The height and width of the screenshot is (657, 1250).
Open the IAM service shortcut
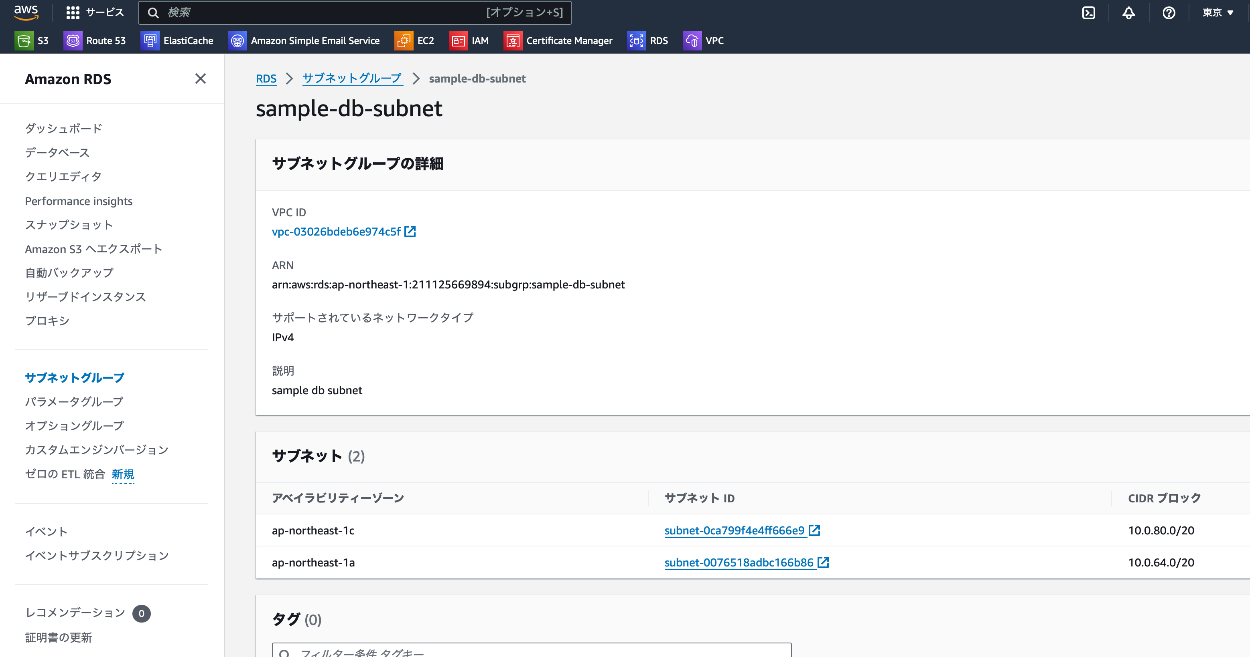[x=469, y=41]
